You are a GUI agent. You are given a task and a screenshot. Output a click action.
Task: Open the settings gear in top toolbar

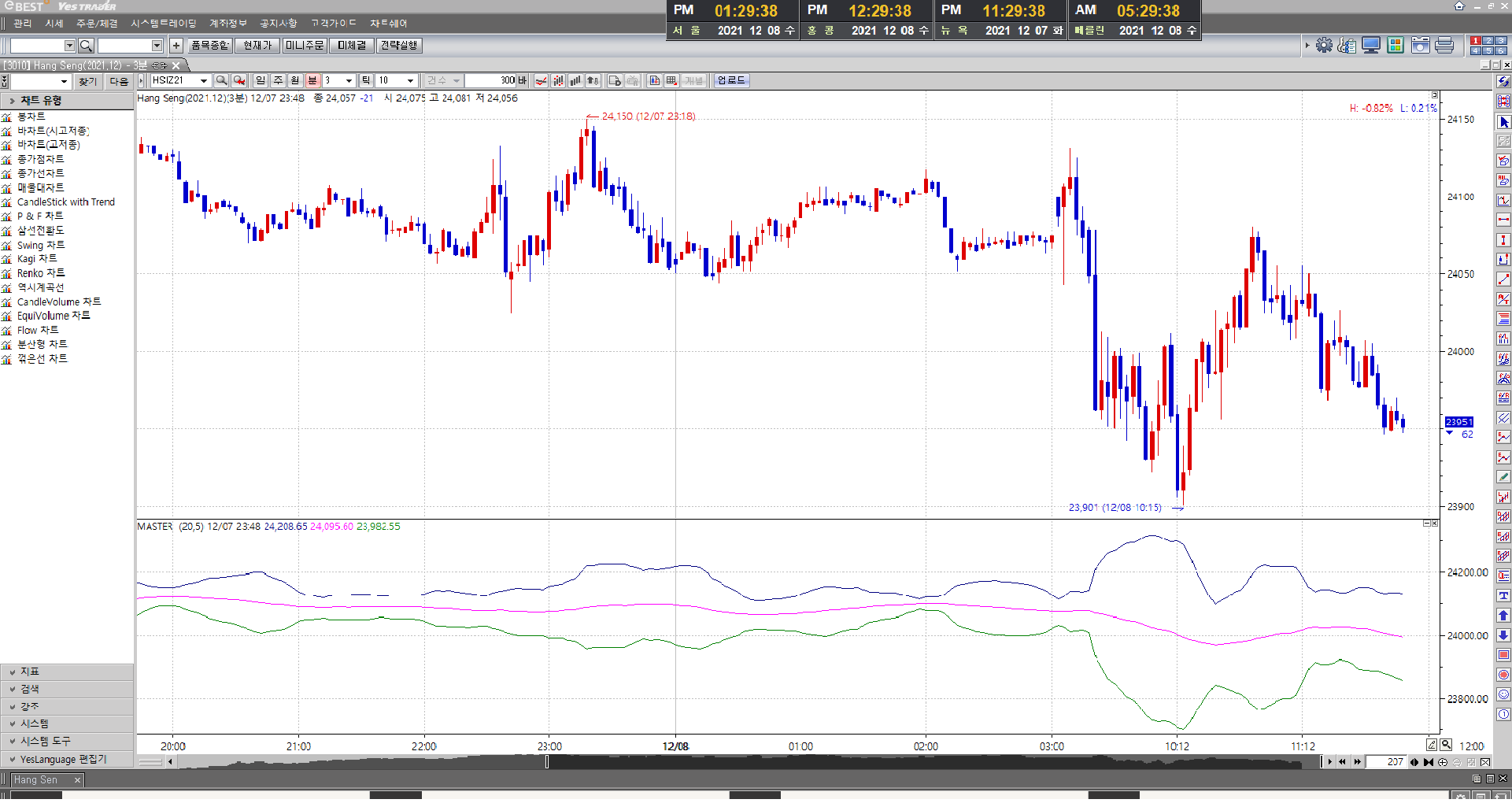(x=1324, y=46)
